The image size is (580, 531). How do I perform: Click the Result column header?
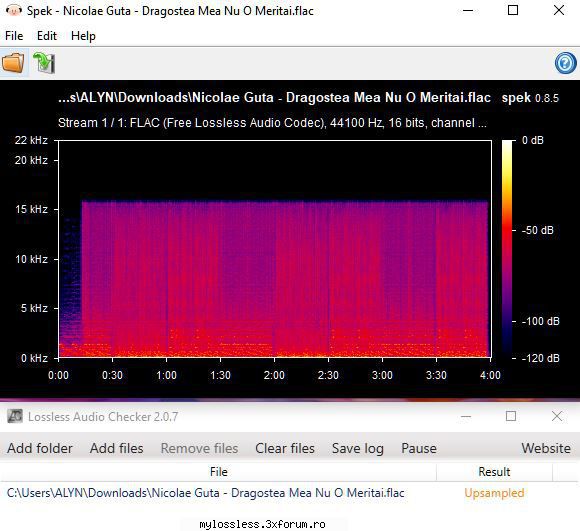[494, 472]
